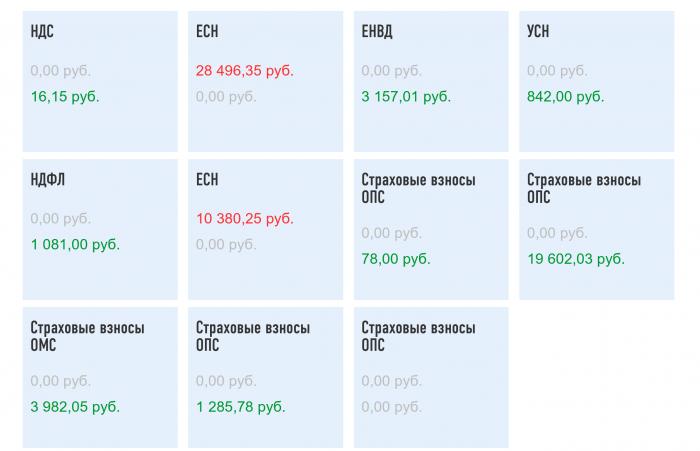
Task: Click the 19 602,03 руб. overpayment amount
Action: point(576,259)
